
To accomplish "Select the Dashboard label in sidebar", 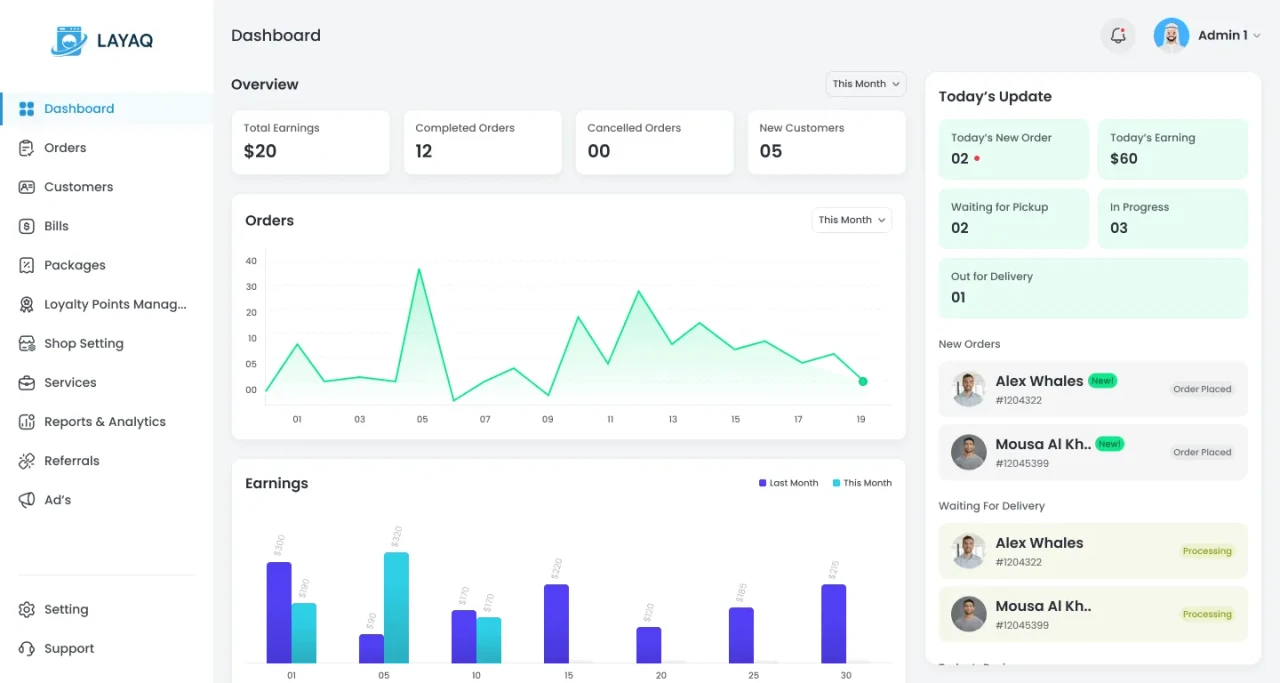I will tap(79, 109).
